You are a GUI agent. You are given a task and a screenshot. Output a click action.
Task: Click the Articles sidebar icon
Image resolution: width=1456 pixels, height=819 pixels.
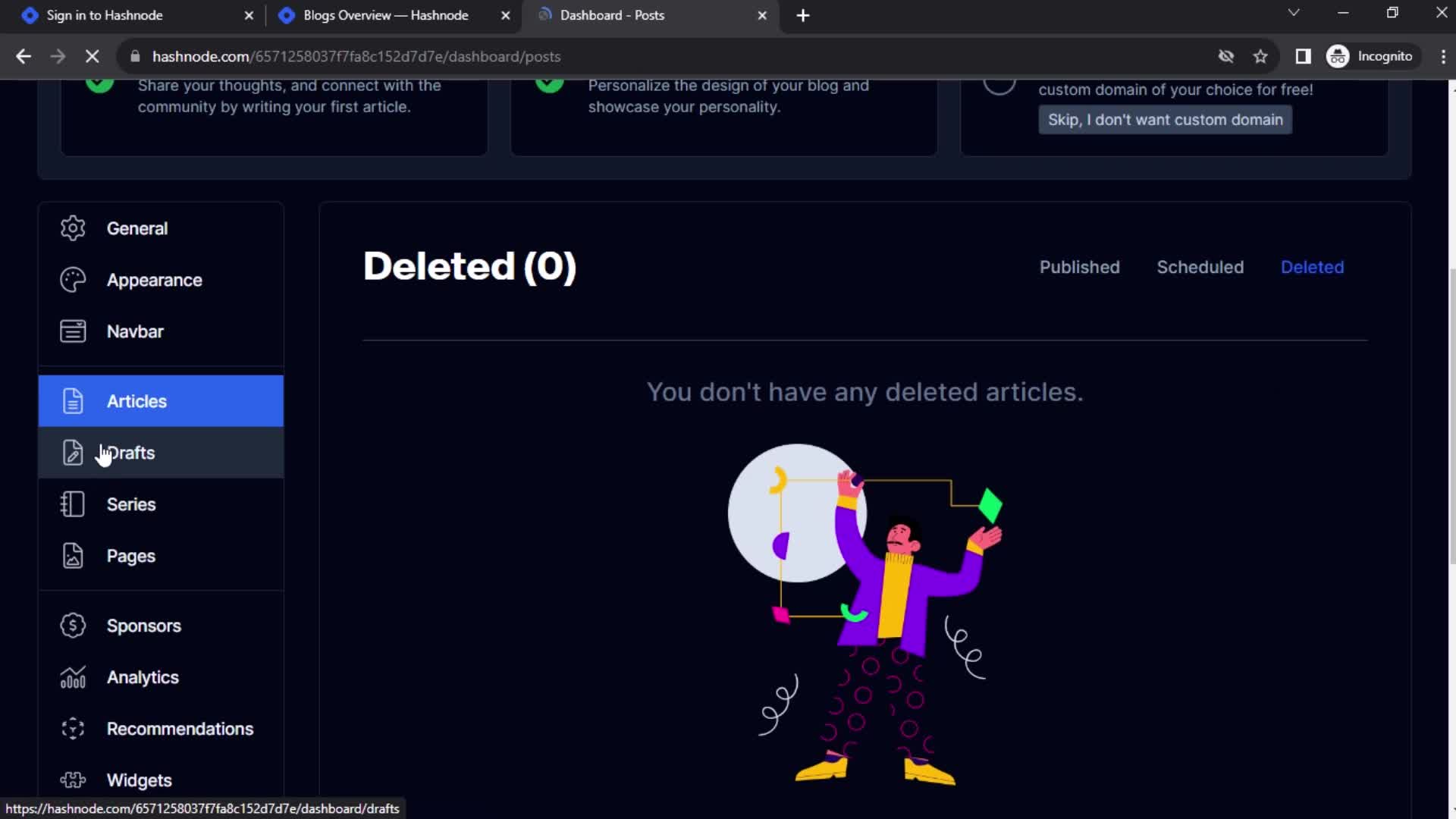pyautogui.click(x=71, y=400)
